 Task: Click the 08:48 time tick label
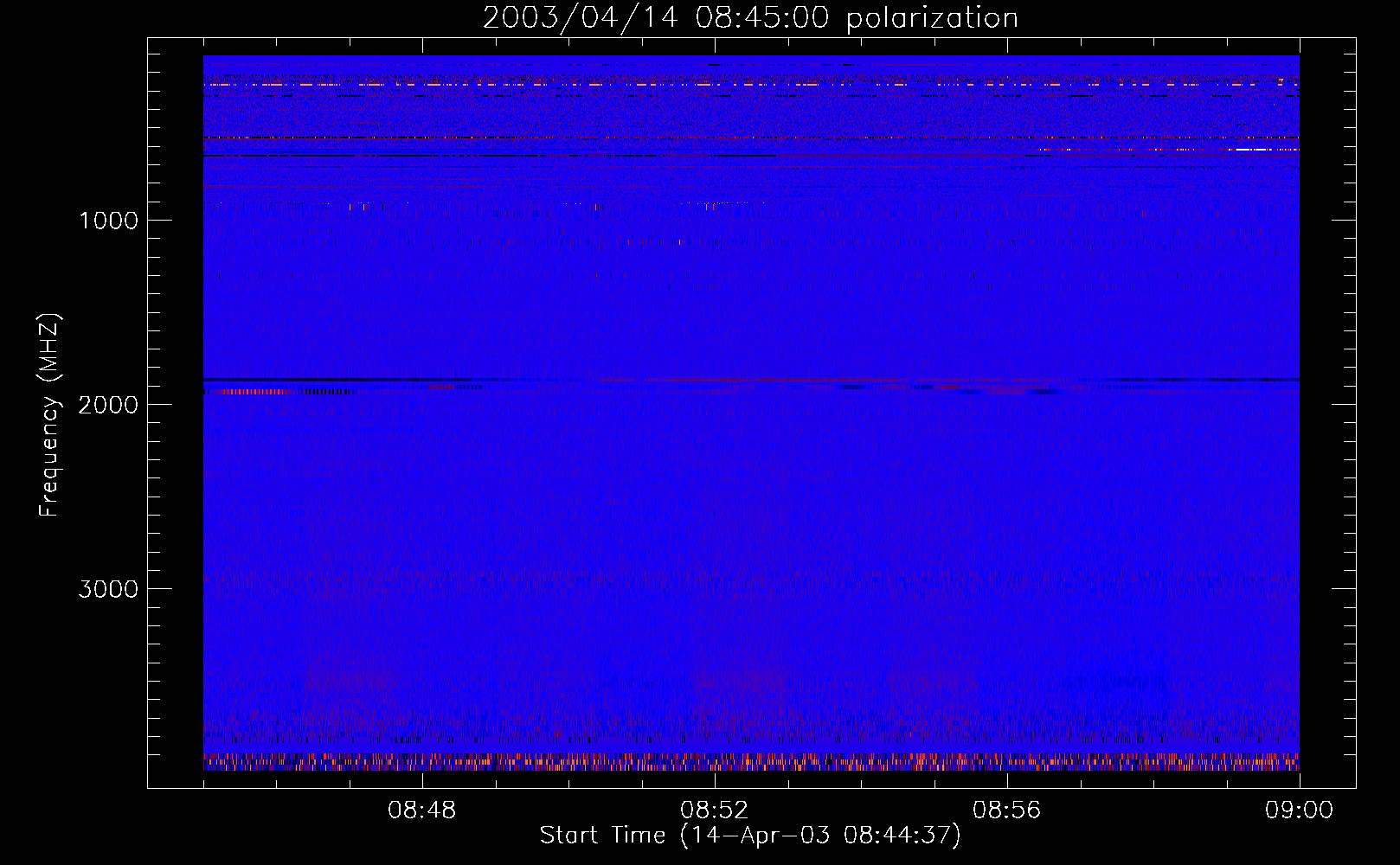[422, 811]
